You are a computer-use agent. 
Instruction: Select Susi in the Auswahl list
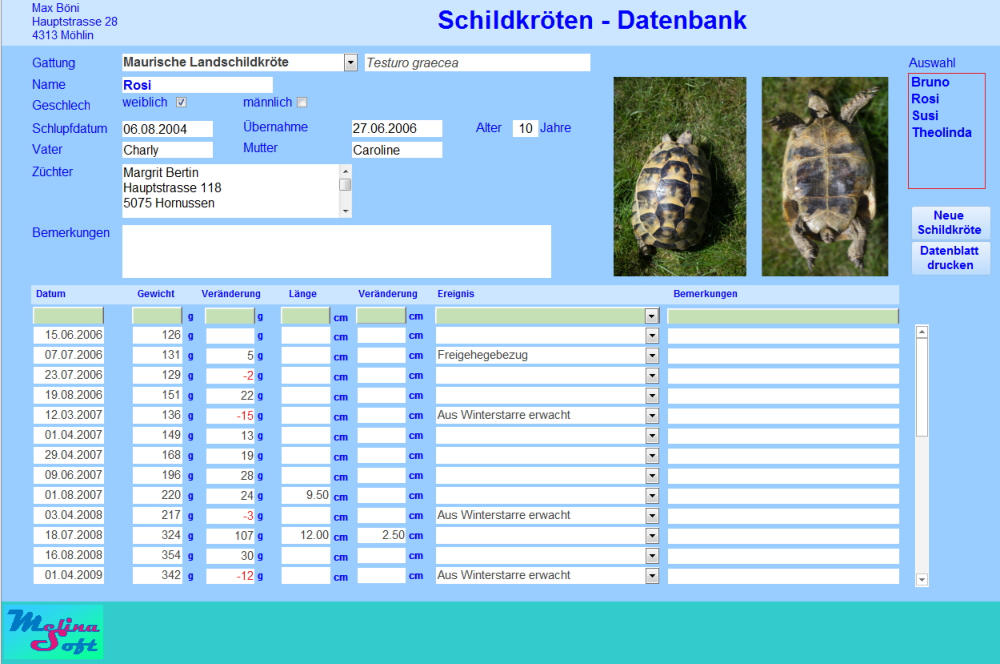tap(925, 115)
